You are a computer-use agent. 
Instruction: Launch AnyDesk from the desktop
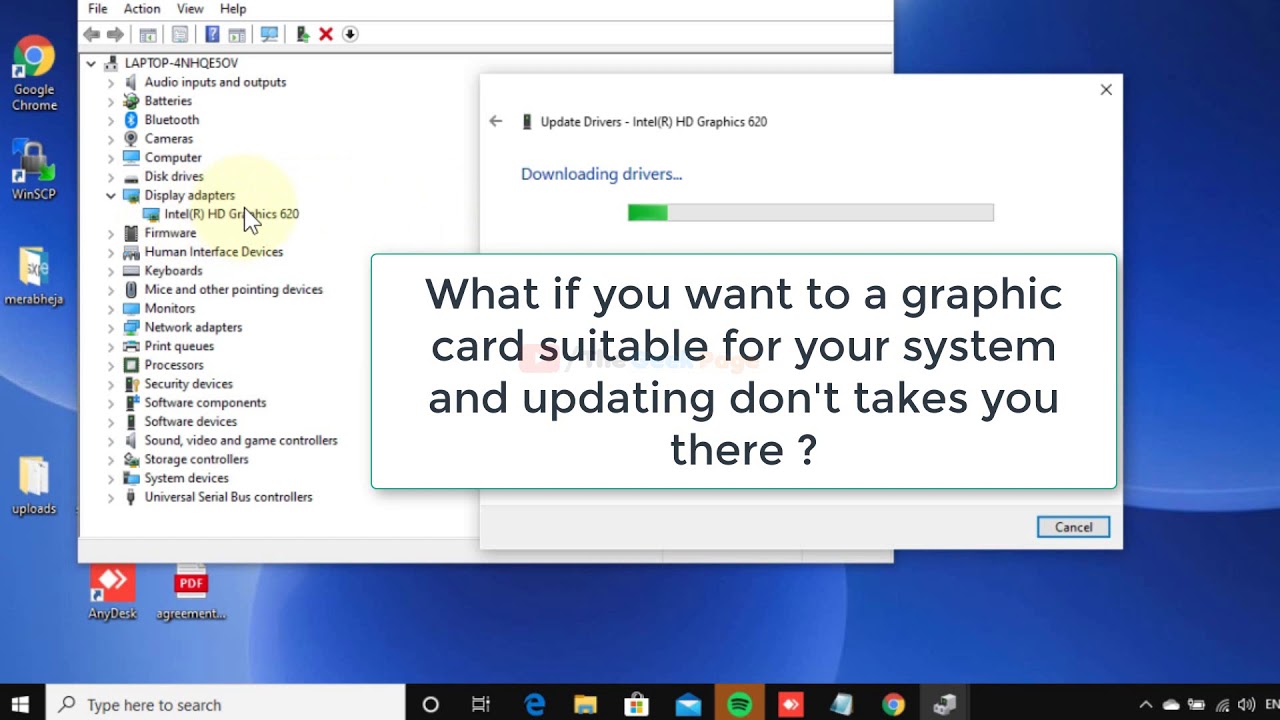[x=112, y=593]
